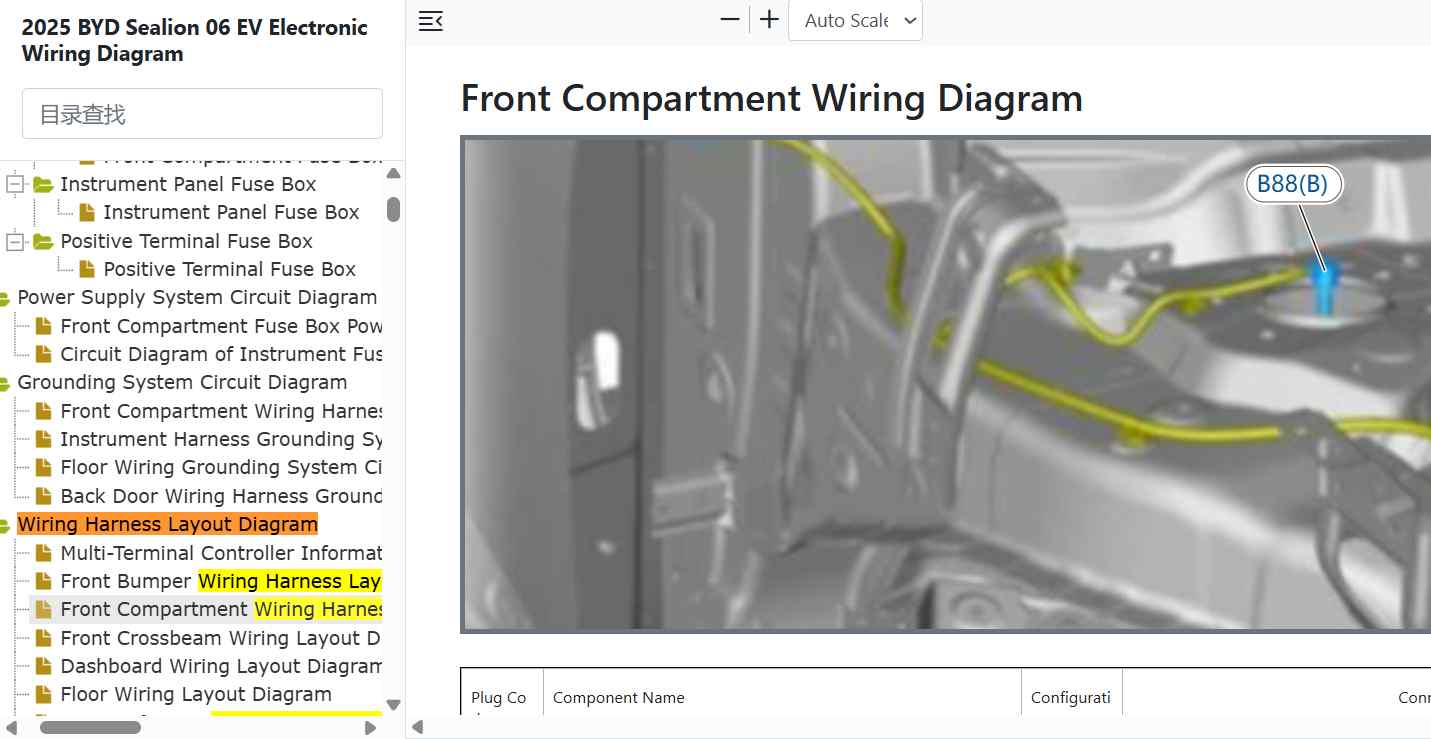This screenshot has width=1431, height=739.
Task: Open Floor Wiring Grounding System item
Action: tap(221, 467)
